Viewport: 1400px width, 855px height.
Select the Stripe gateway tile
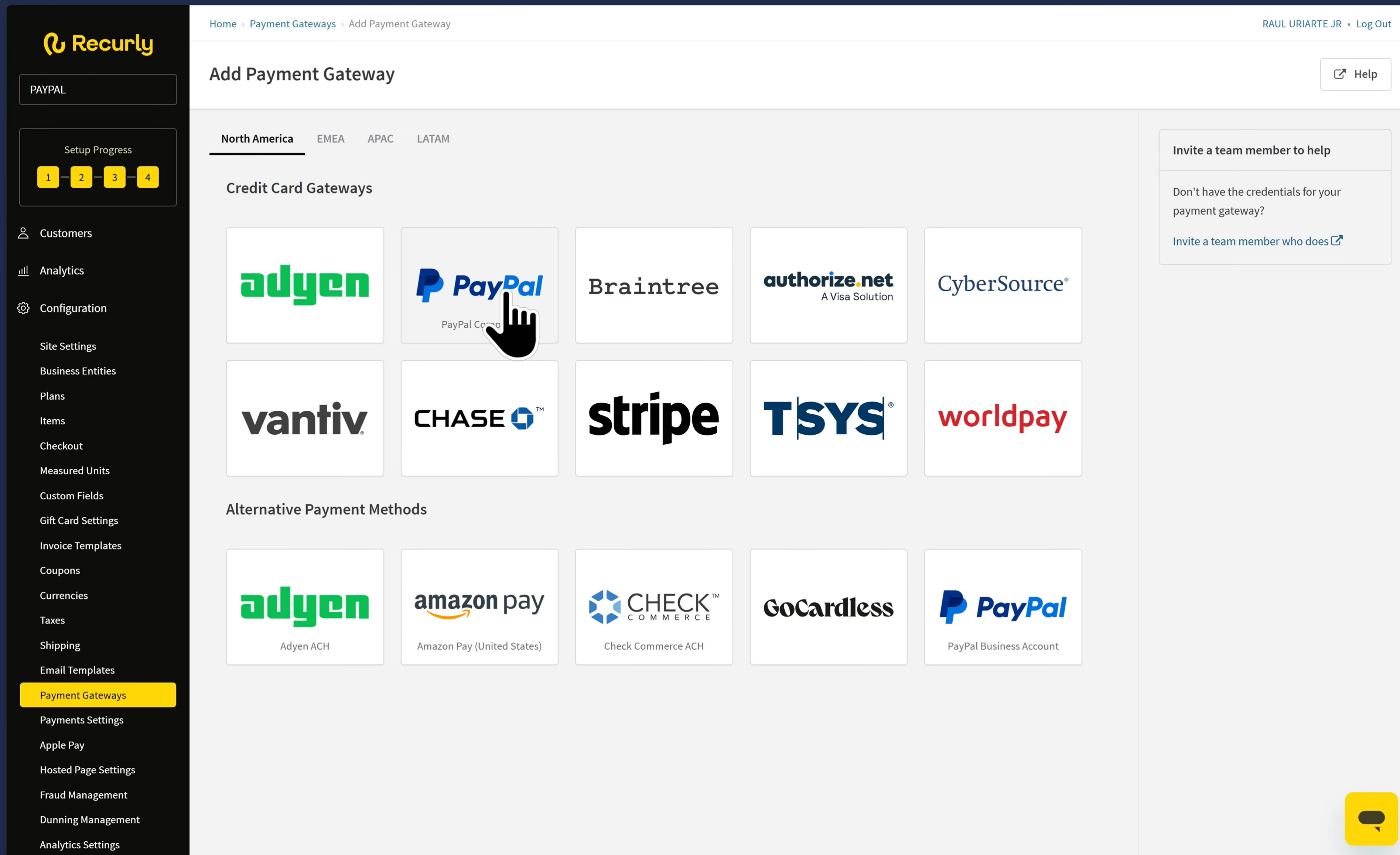tap(653, 418)
